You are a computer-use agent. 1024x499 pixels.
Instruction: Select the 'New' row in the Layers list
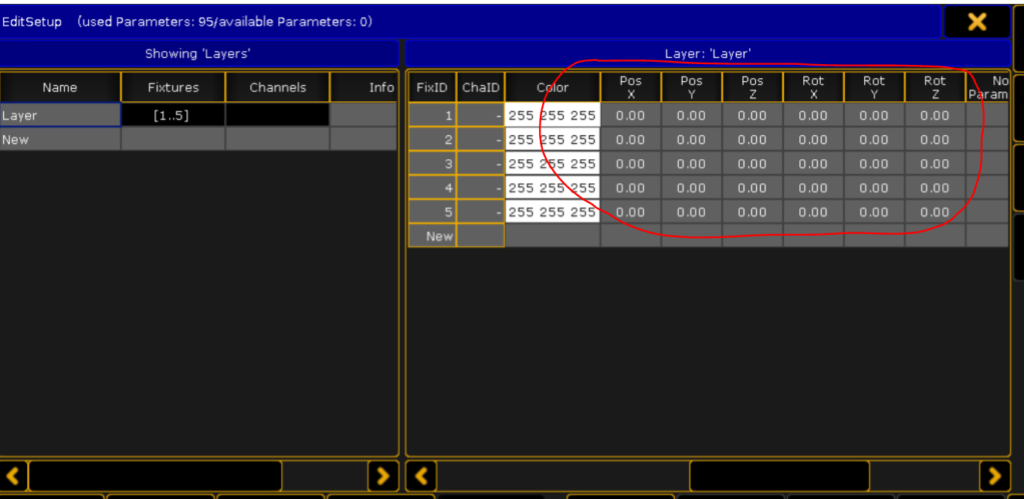(x=60, y=139)
